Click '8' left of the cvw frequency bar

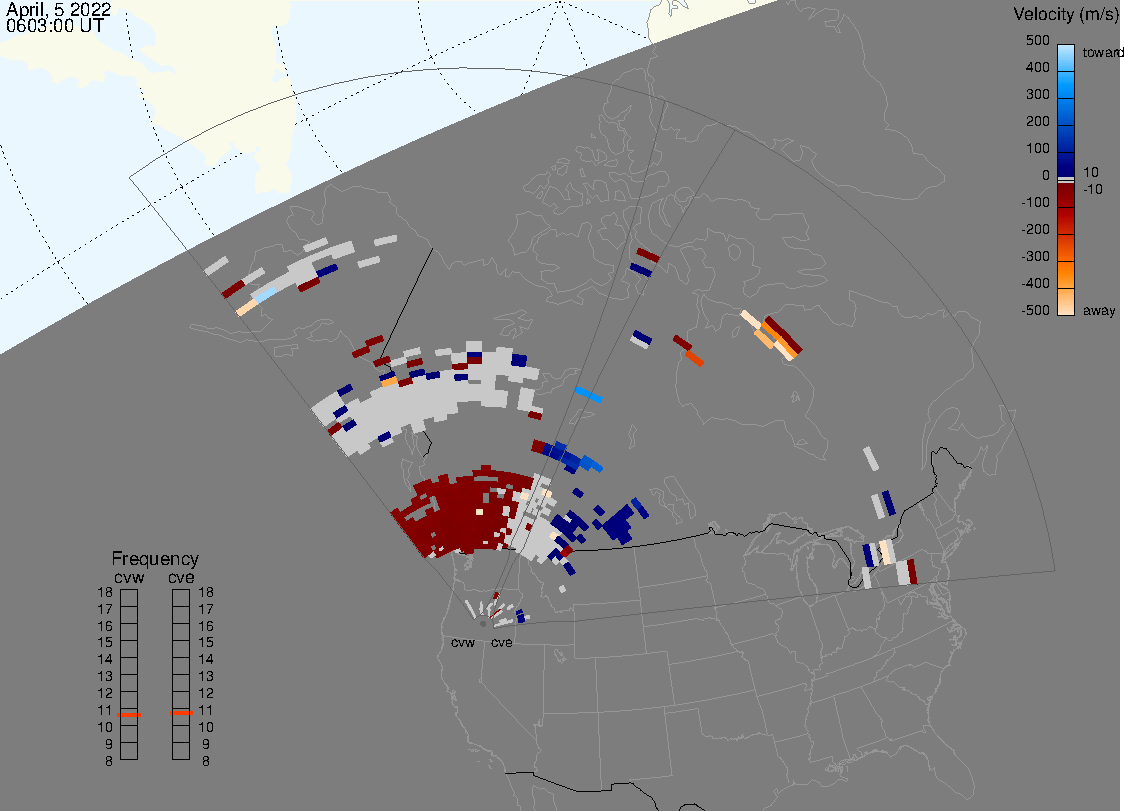(x=109, y=761)
